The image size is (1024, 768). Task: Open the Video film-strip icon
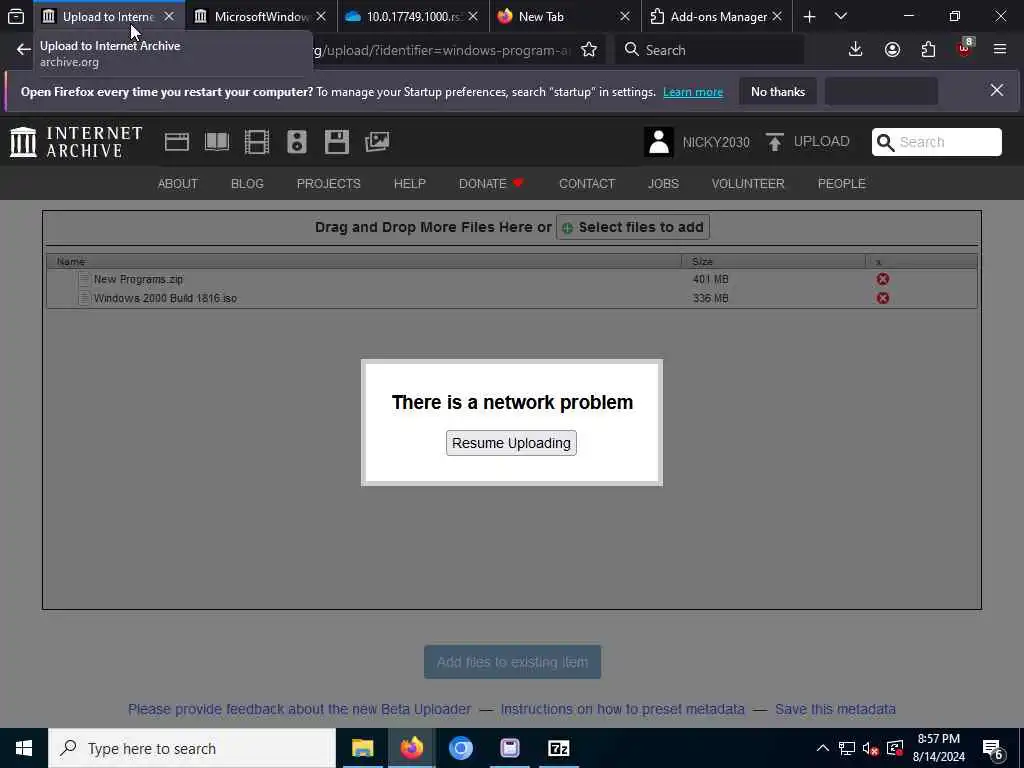(257, 142)
